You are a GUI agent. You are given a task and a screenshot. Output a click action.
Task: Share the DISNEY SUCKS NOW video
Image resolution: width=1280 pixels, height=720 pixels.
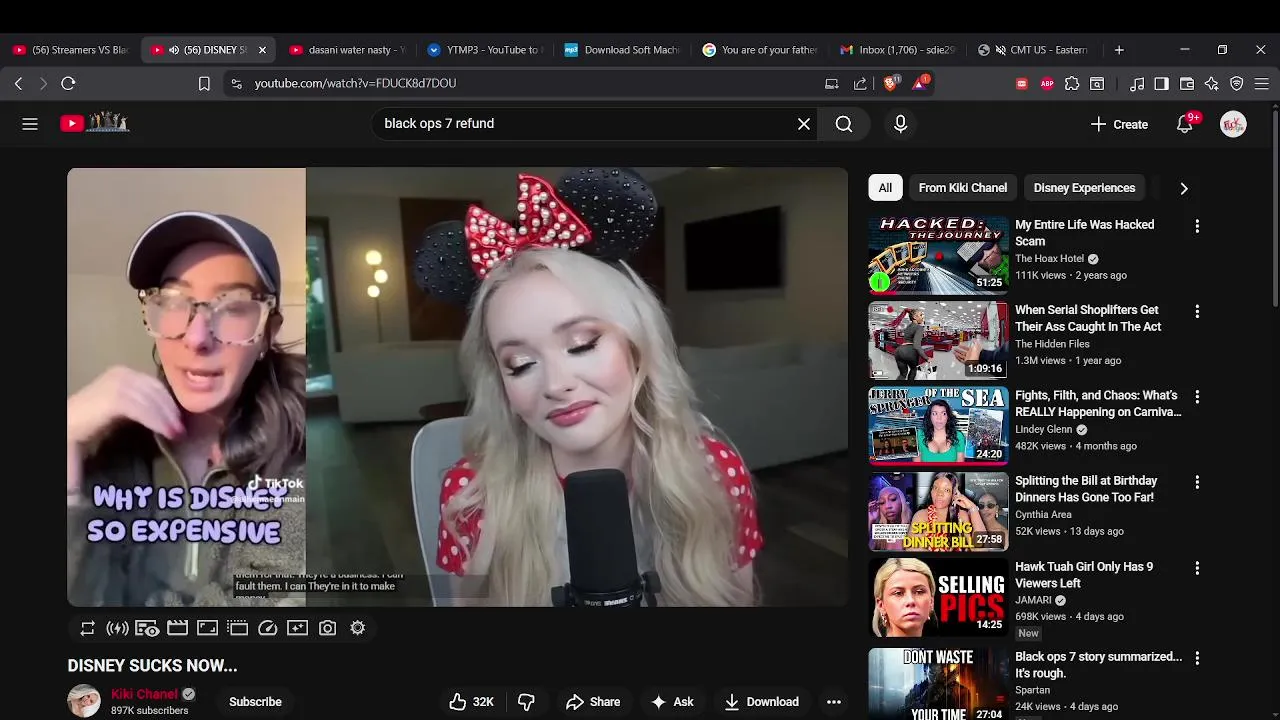pyautogui.click(x=593, y=702)
